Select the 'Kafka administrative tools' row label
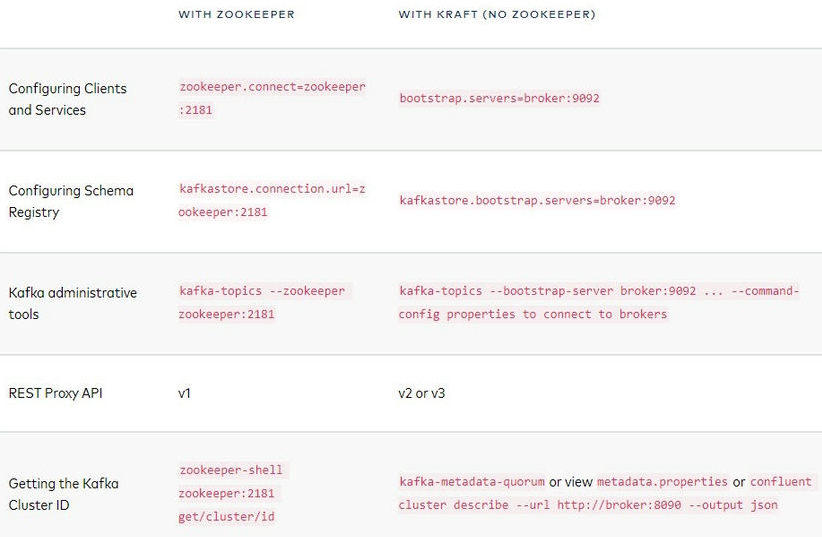Image resolution: width=822 pixels, height=537 pixels. pyautogui.click(x=73, y=304)
